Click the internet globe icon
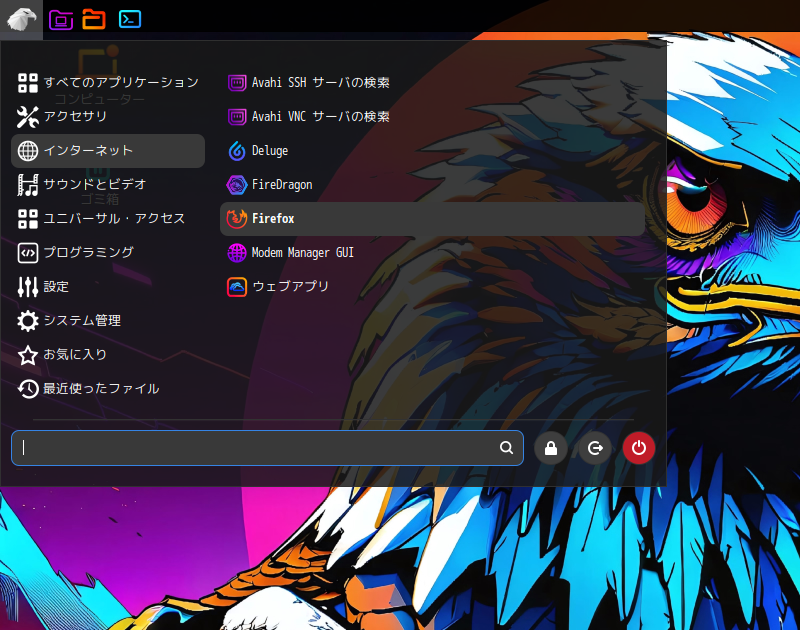The width and height of the screenshot is (800, 630). [x=28, y=151]
